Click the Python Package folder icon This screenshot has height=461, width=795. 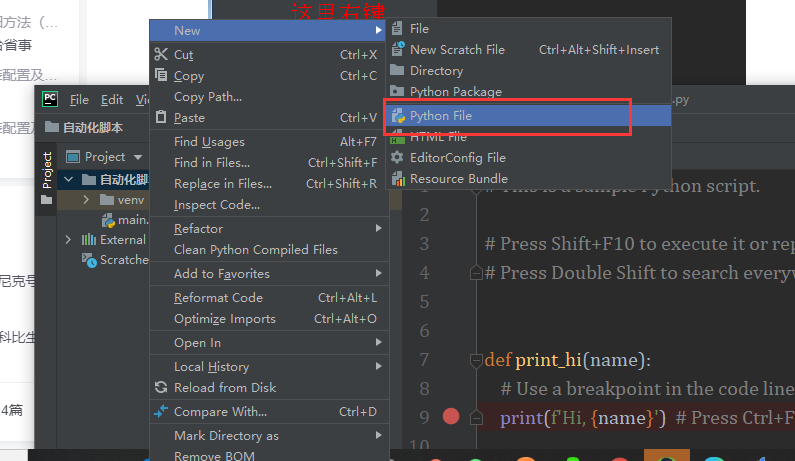[x=397, y=91]
